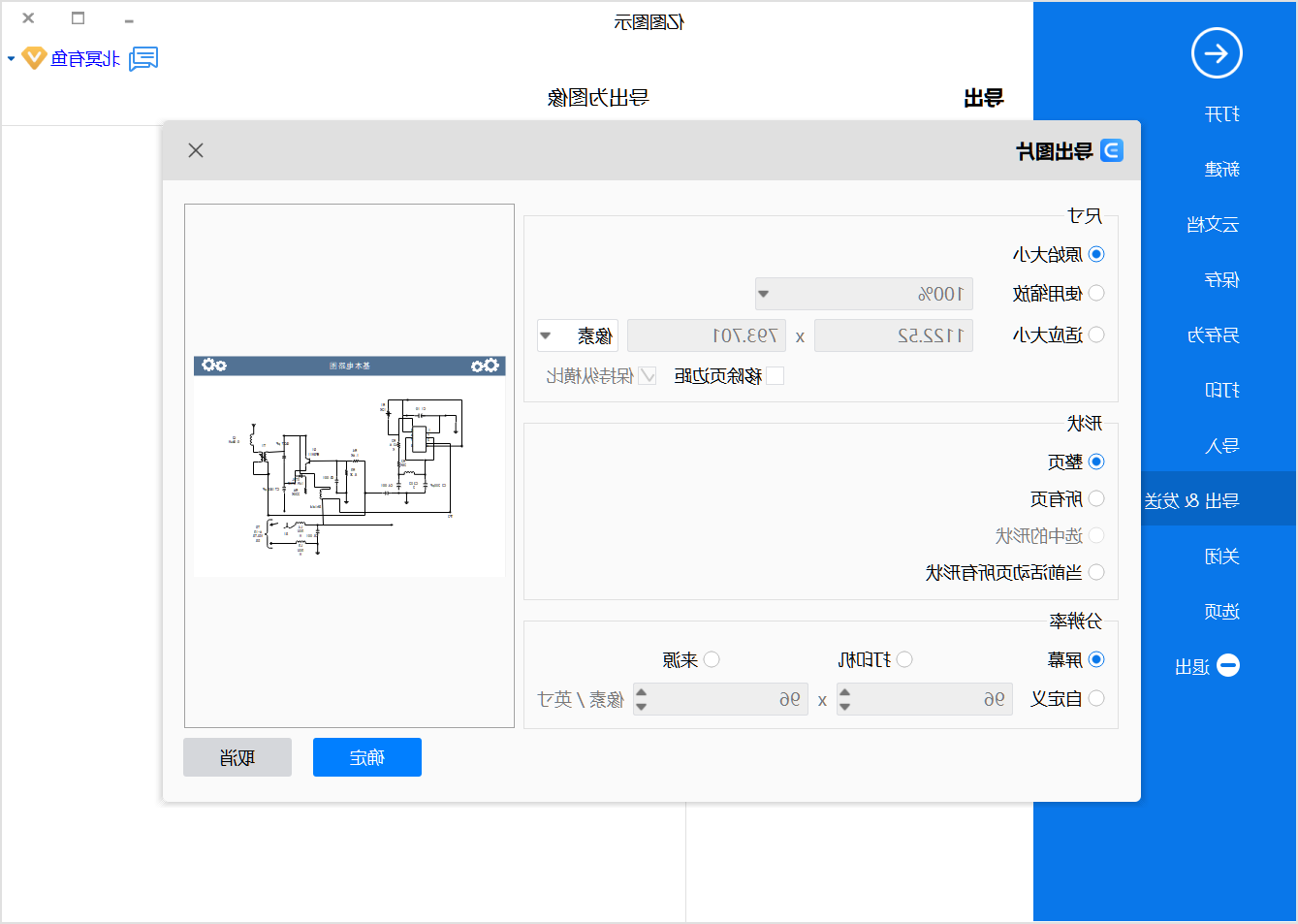Click the circuit diagram preview thumbnail
1298x924 pixels.
click(349, 465)
